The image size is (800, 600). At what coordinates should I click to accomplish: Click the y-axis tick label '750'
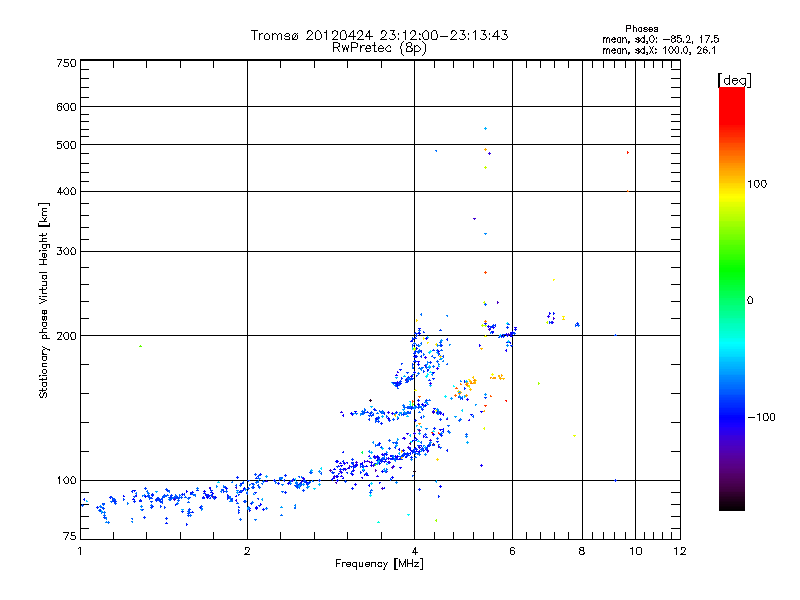pos(67,63)
